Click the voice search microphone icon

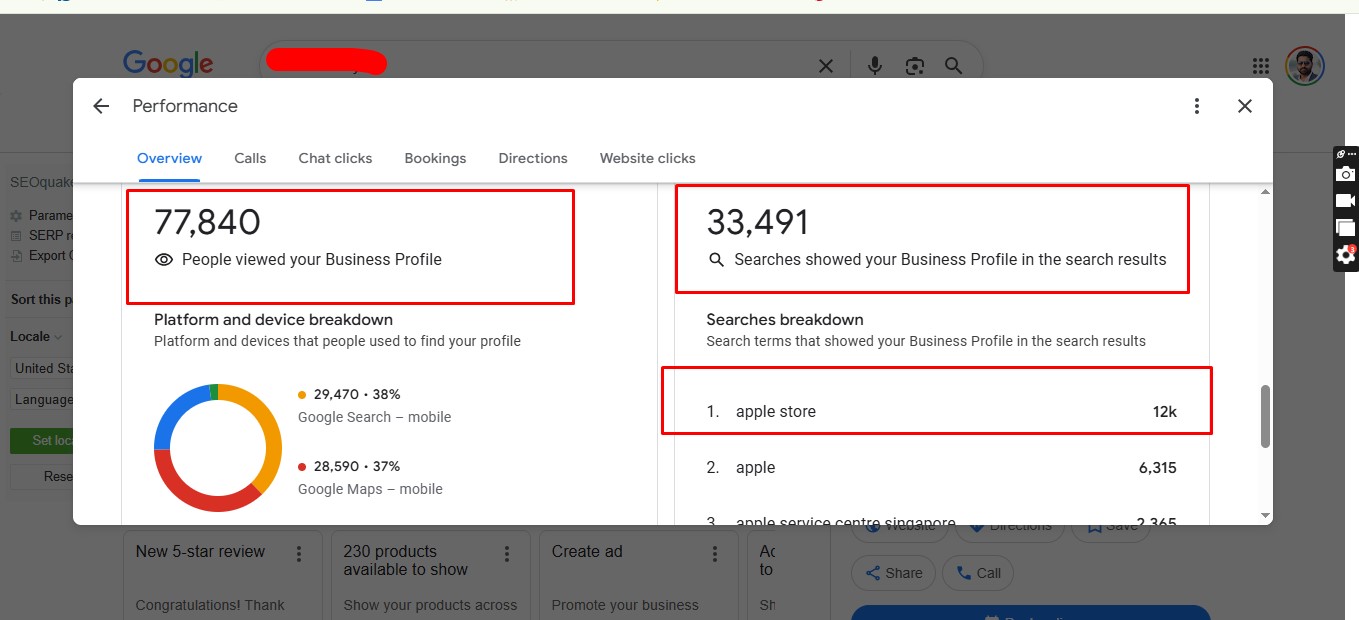pos(875,66)
